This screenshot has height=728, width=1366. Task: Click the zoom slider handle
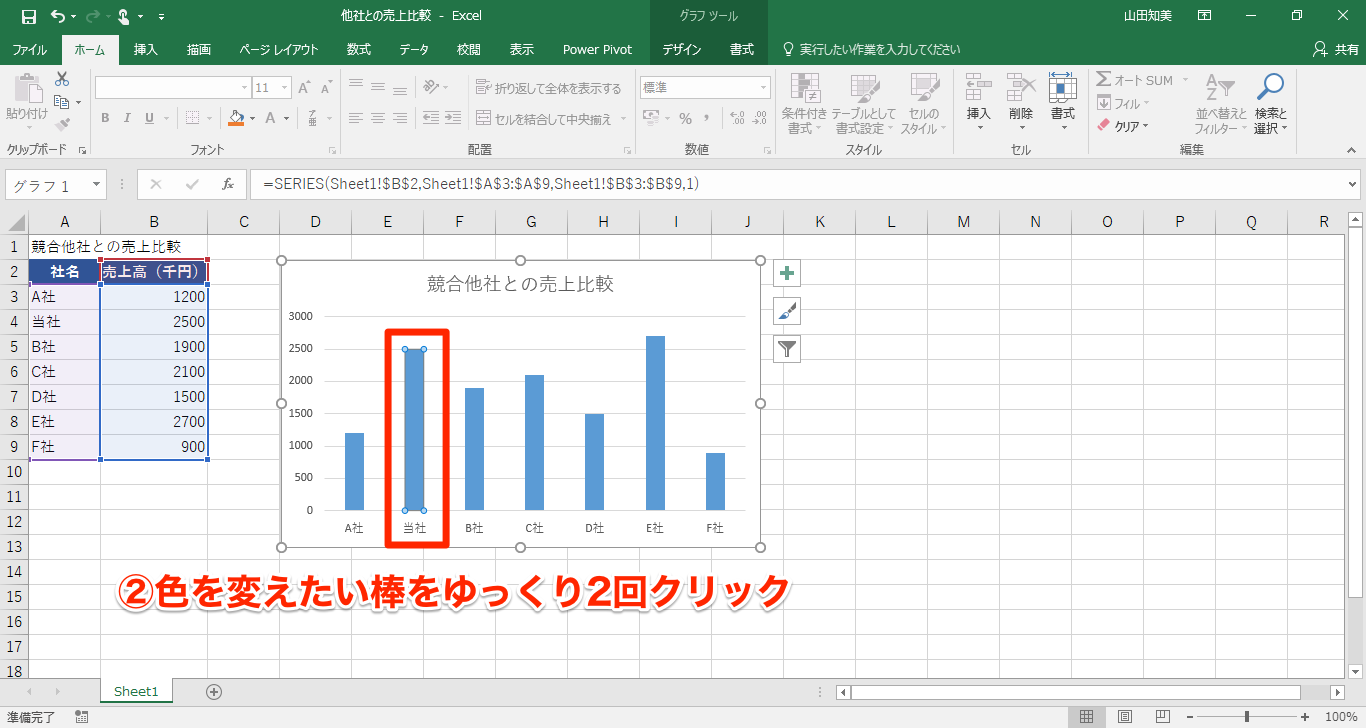coord(1247,716)
